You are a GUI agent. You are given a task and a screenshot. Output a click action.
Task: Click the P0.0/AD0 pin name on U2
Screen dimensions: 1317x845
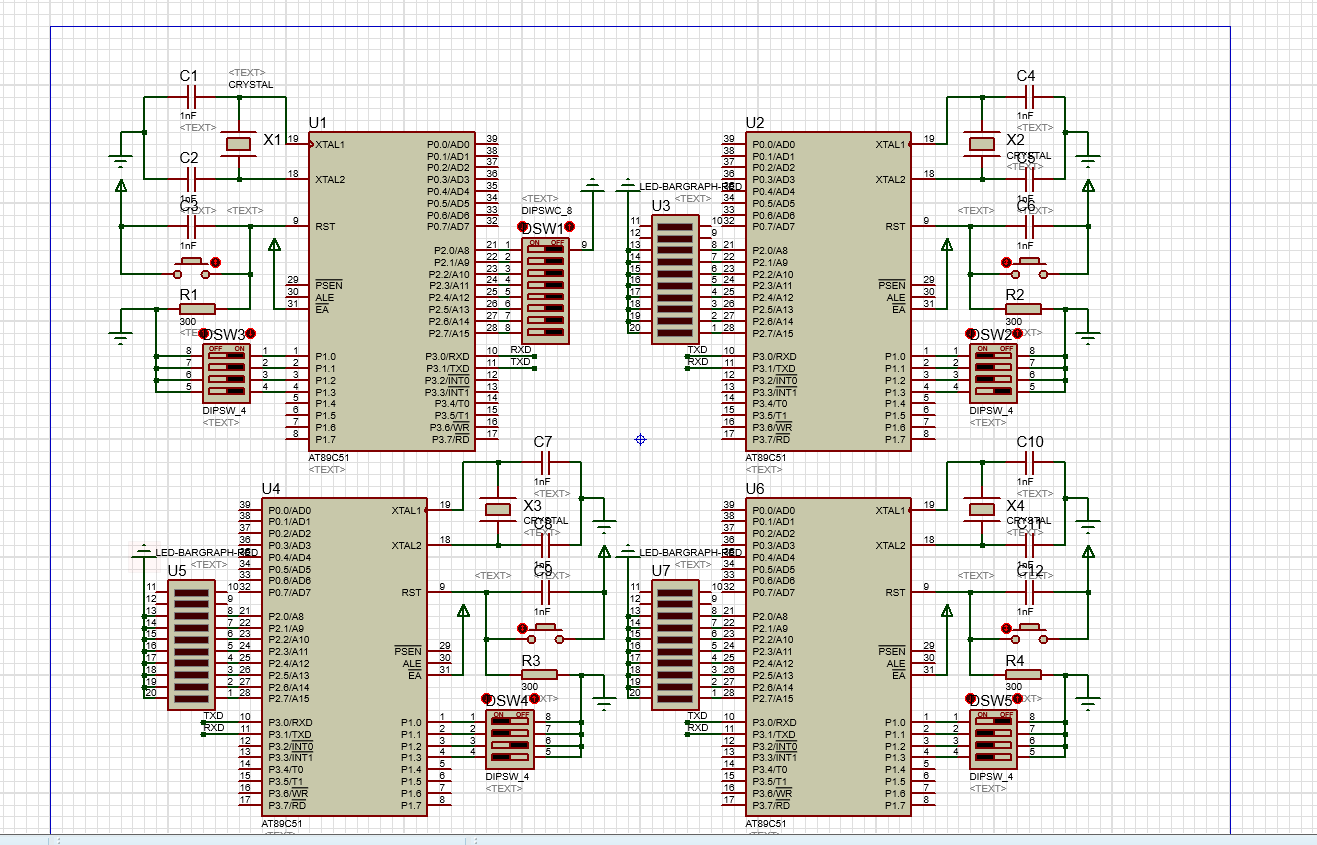tap(772, 145)
